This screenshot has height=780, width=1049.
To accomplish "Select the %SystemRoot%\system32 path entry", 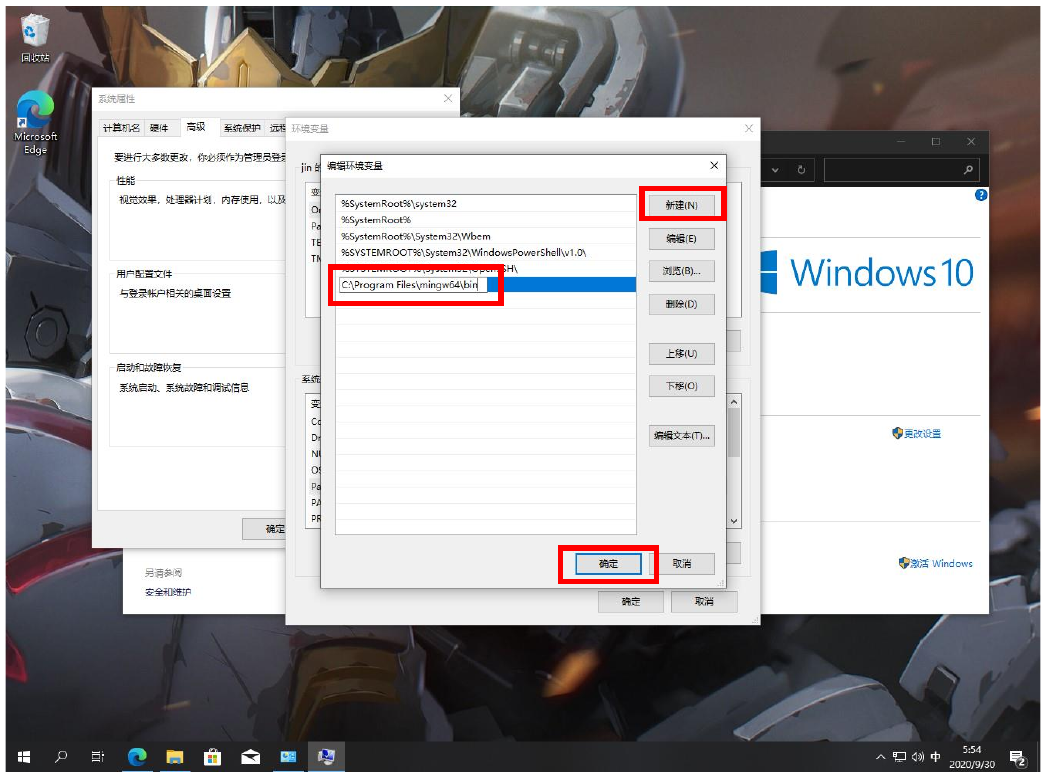I will coord(398,204).
